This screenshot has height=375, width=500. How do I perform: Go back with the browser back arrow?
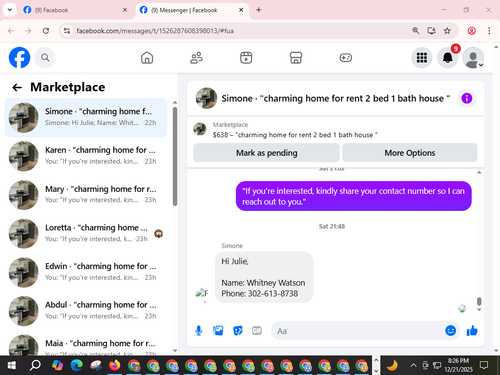click(x=11, y=31)
